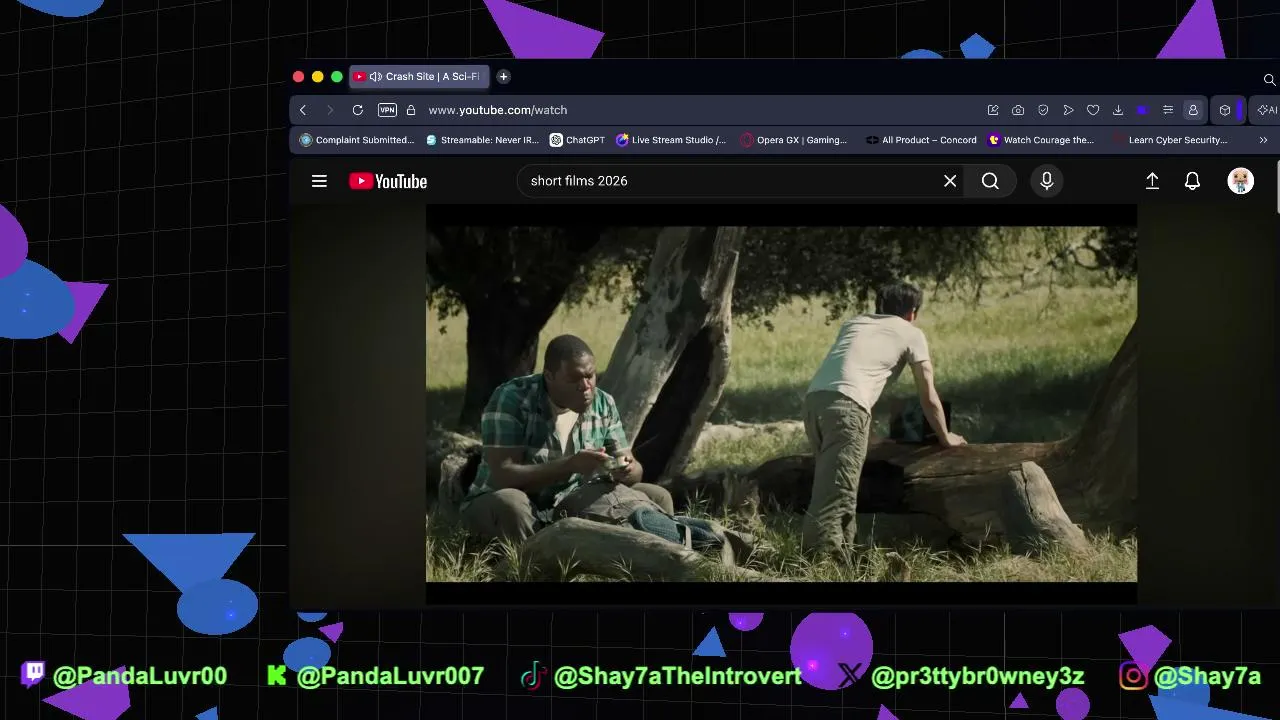Reload the YouTube page

(x=357, y=110)
